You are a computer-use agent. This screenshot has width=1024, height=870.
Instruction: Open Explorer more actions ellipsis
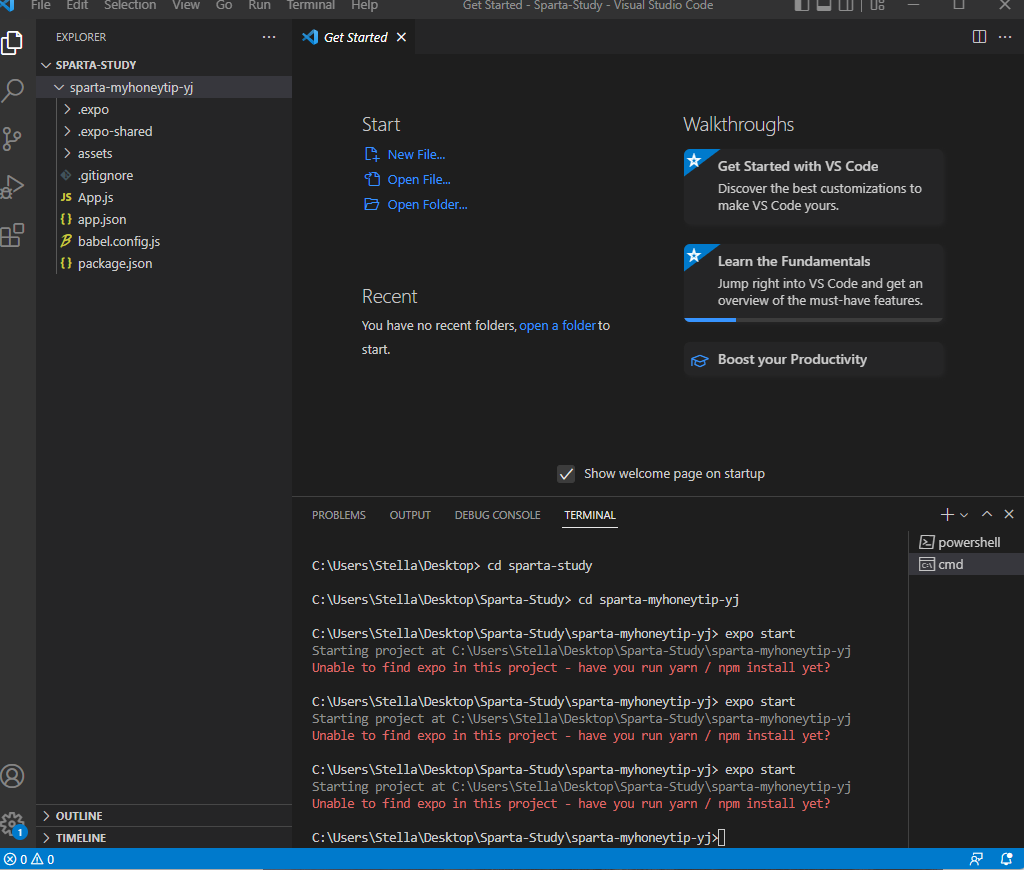coord(268,37)
